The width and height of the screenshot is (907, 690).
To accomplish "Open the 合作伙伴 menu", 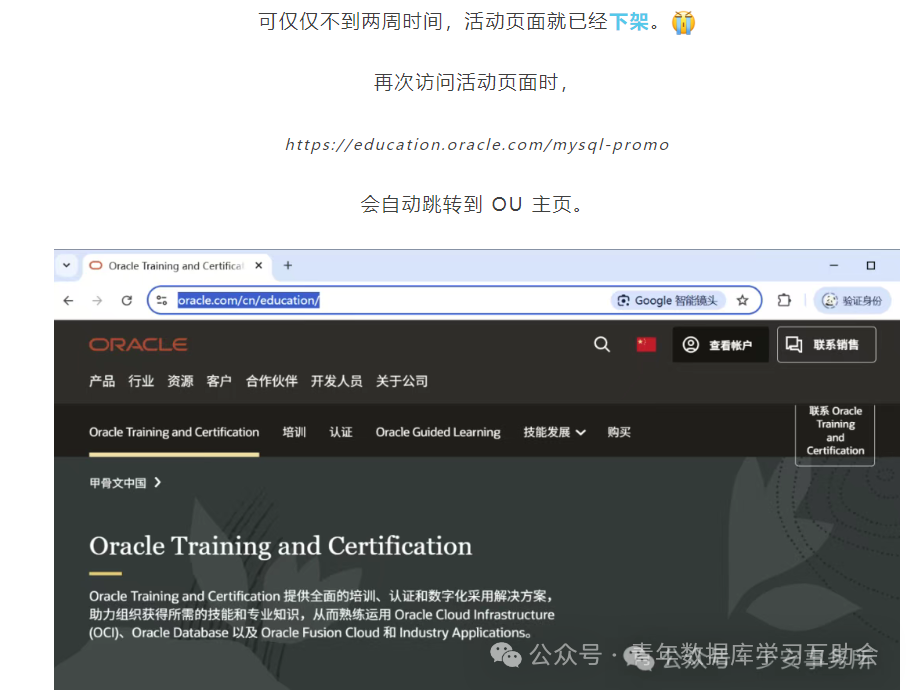I will (x=271, y=381).
